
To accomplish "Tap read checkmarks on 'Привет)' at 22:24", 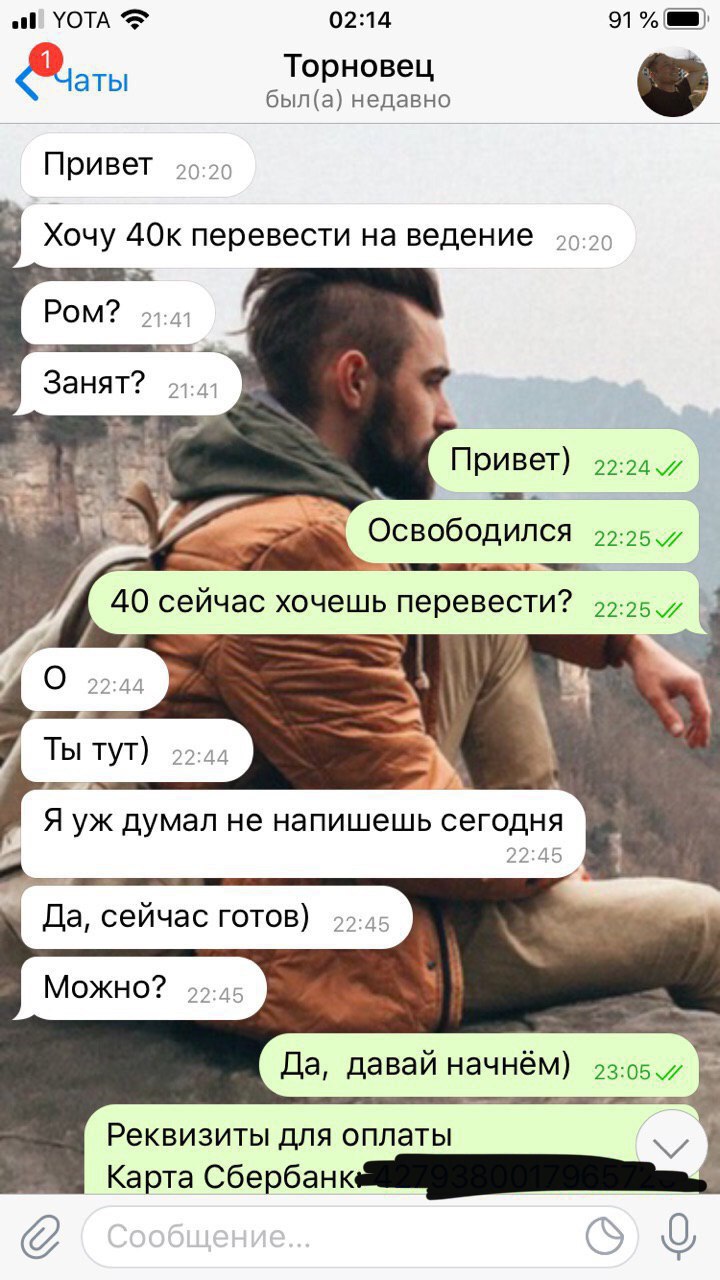I will (669, 468).
